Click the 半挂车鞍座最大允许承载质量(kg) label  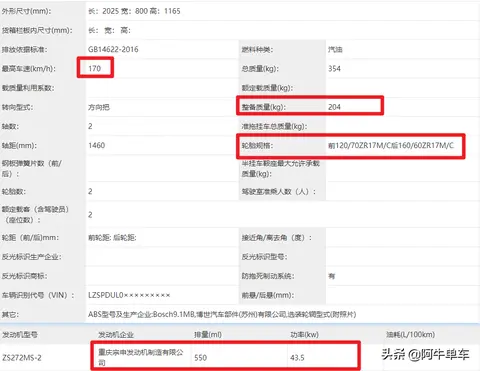point(281,169)
